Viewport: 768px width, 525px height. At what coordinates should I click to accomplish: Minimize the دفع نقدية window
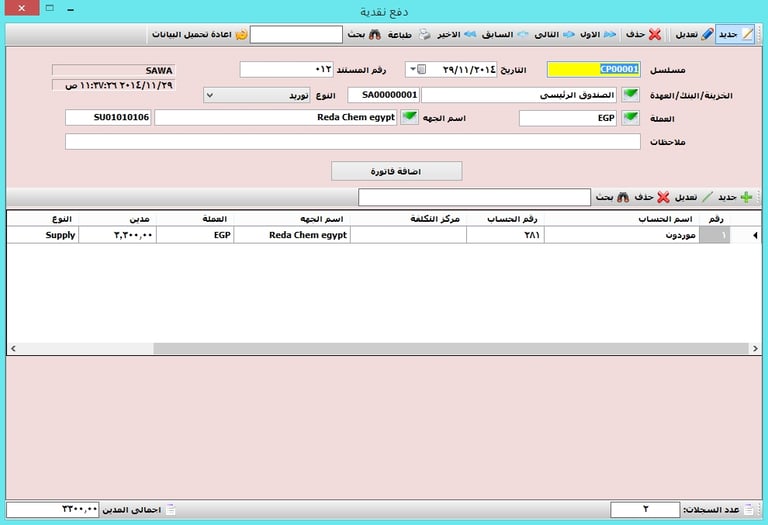pyautogui.click(x=71, y=9)
